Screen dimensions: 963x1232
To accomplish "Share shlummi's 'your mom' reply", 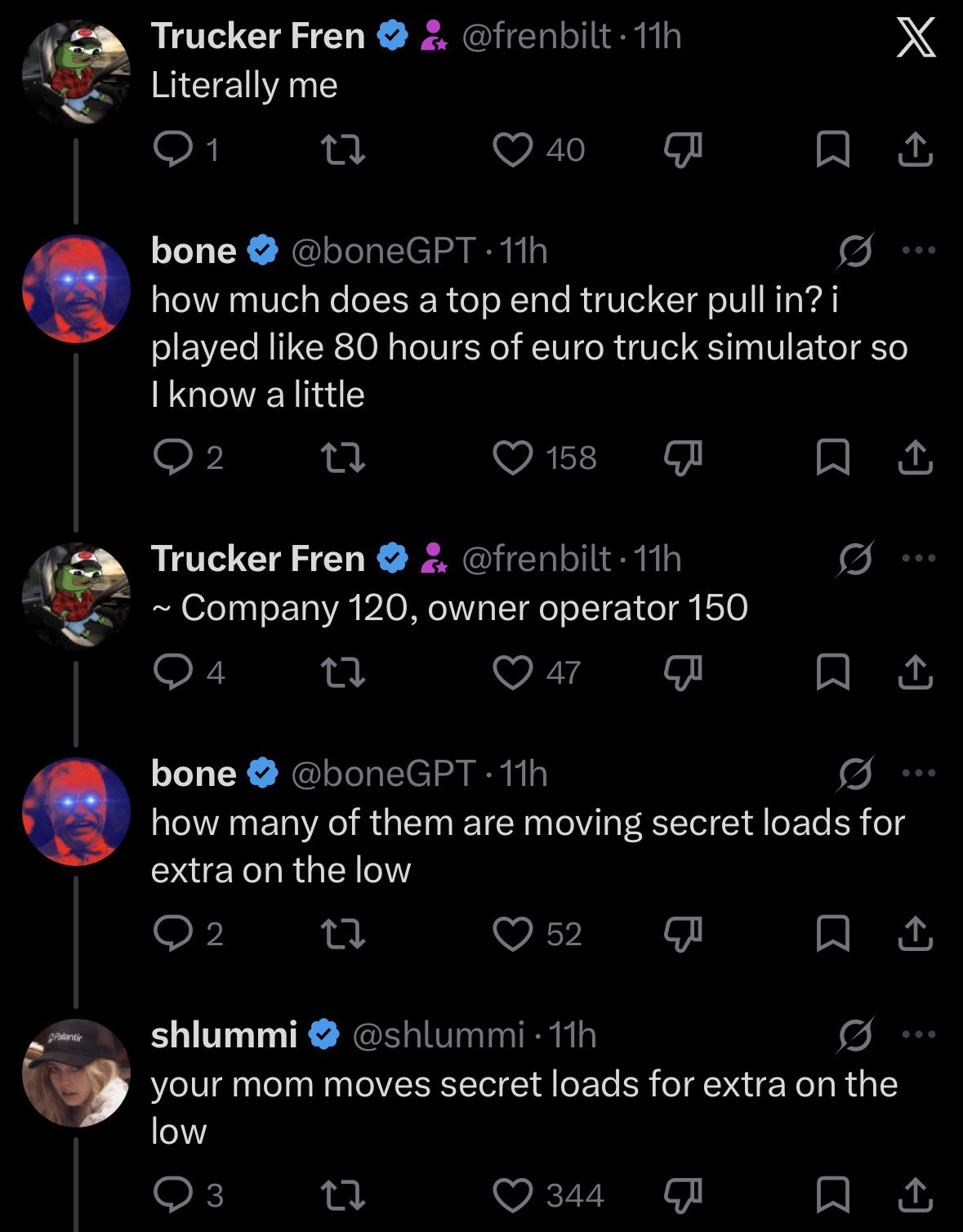I will [915, 1195].
